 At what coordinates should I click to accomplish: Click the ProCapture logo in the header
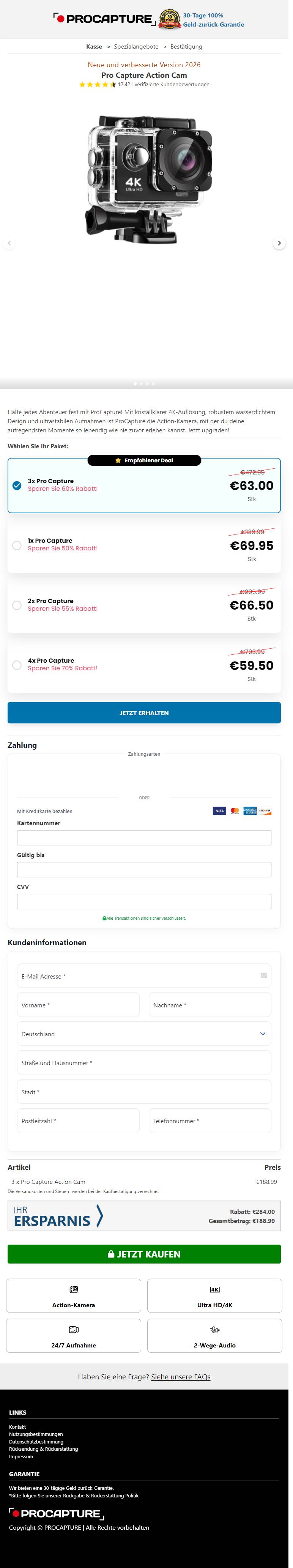point(104,19)
